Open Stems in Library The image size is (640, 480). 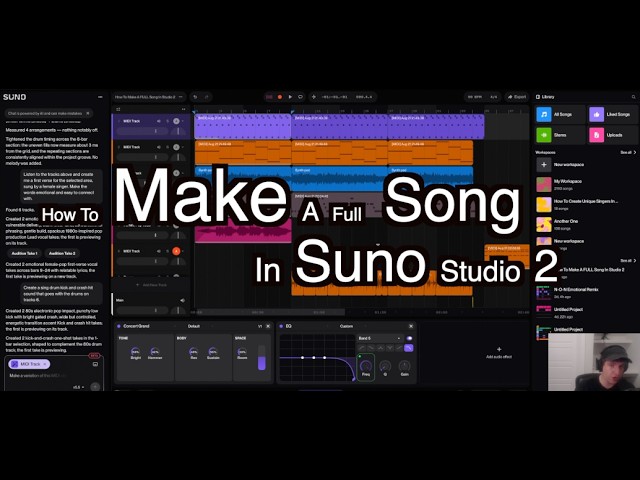[560, 135]
